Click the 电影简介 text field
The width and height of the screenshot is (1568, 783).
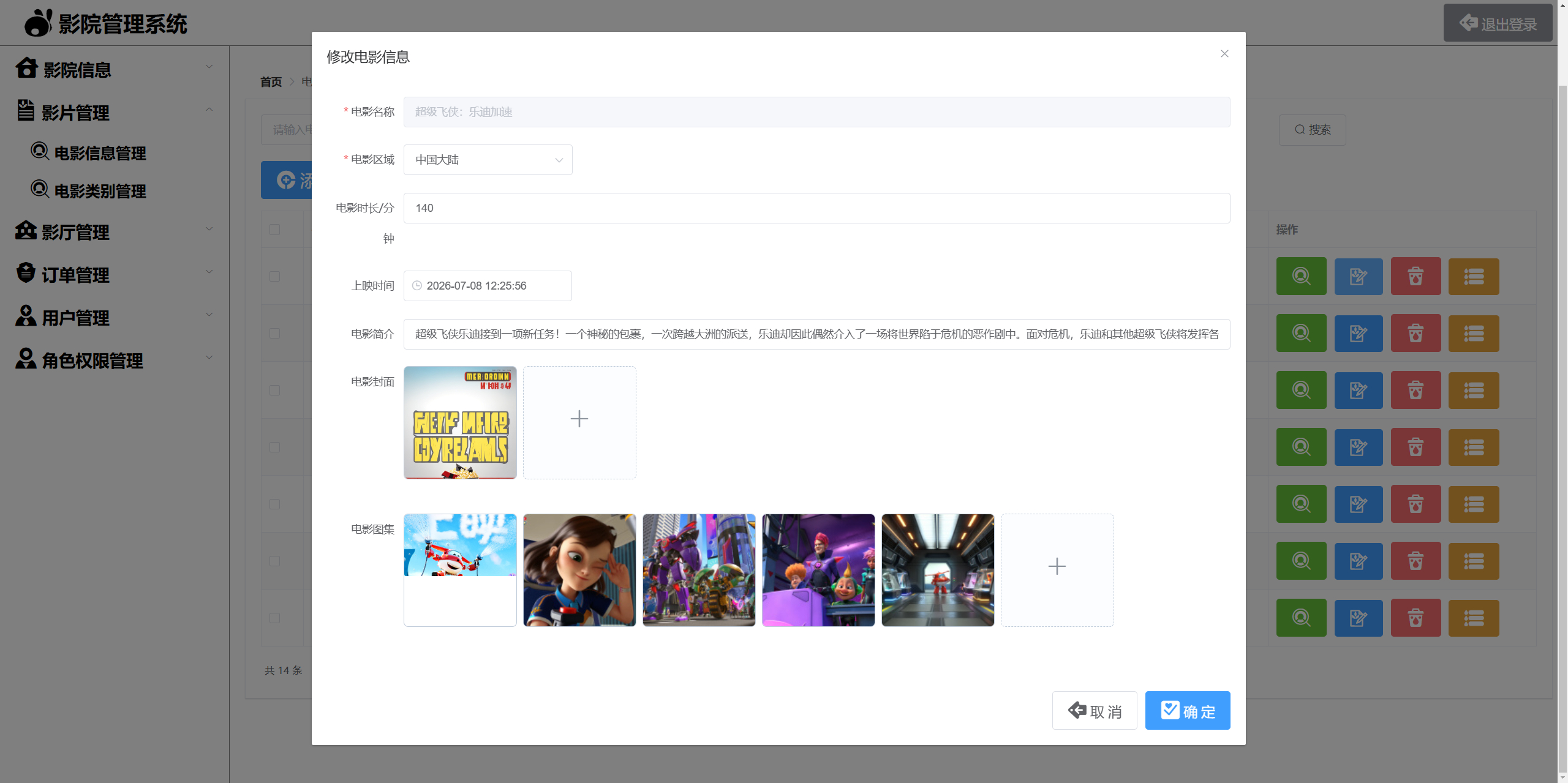click(816, 334)
